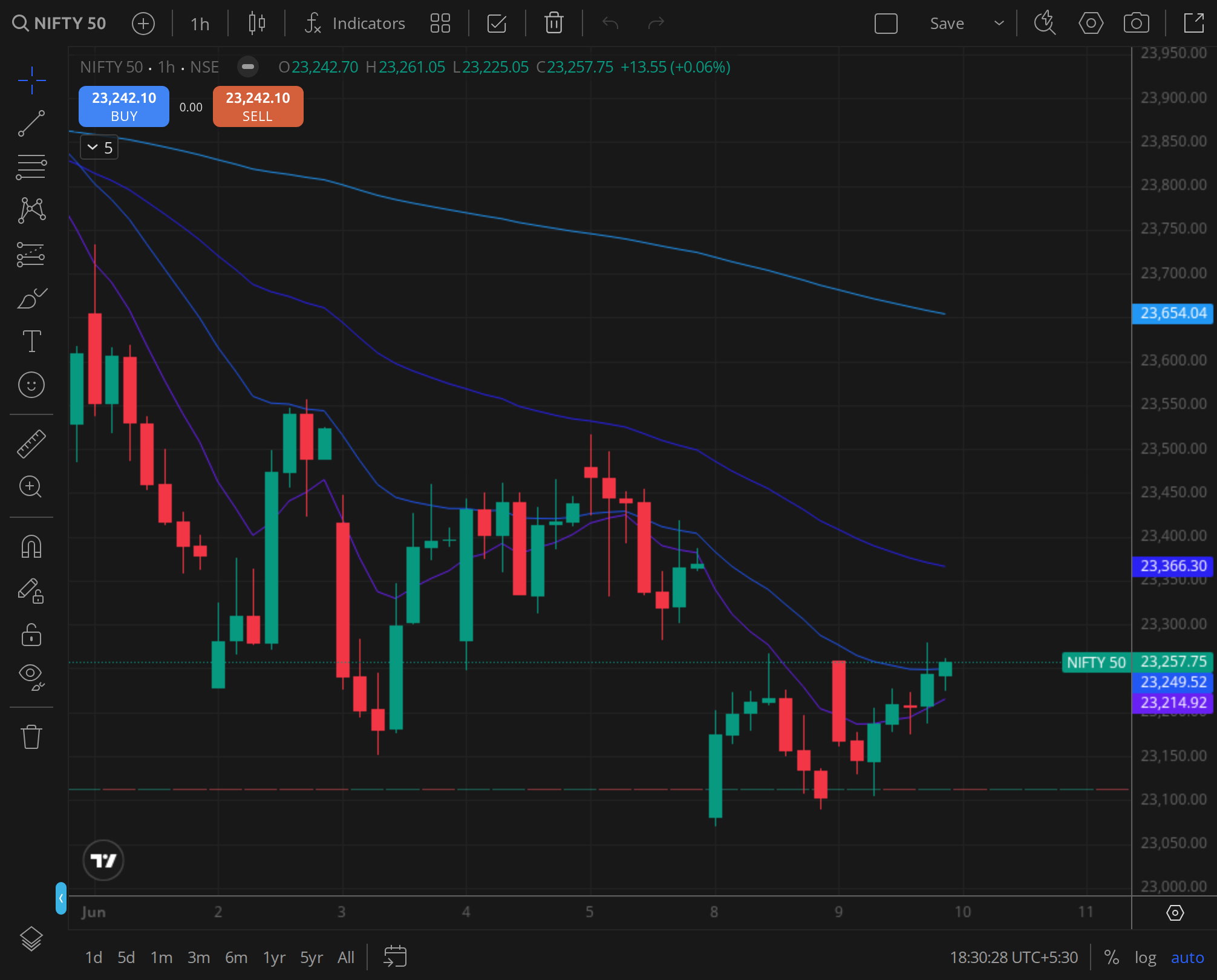Open price scale settings gear
This screenshot has height=980, width=1217.
click(1175, 913)
